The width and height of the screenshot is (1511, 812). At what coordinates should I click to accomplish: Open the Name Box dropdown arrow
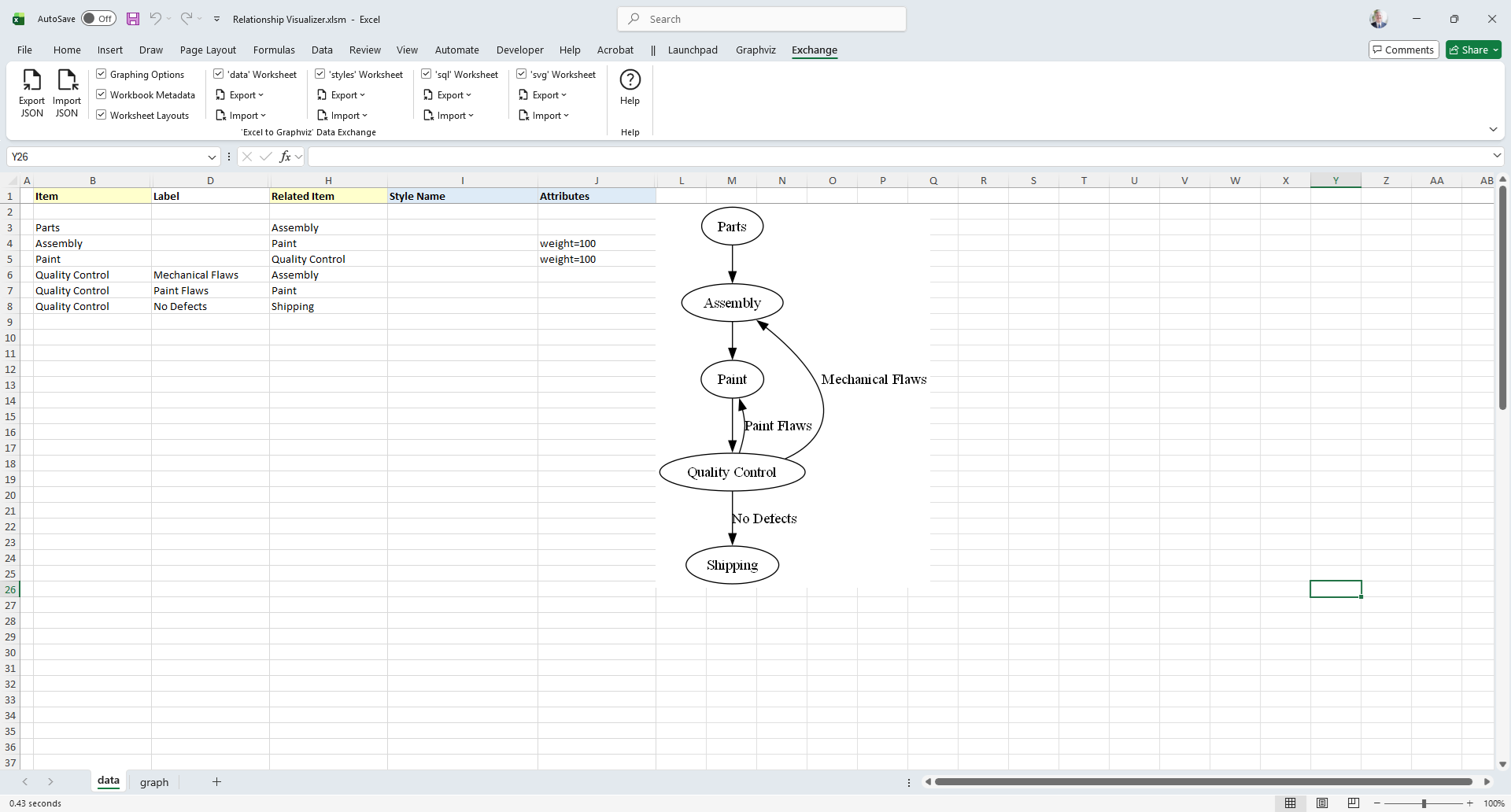[x=212, y=157]
